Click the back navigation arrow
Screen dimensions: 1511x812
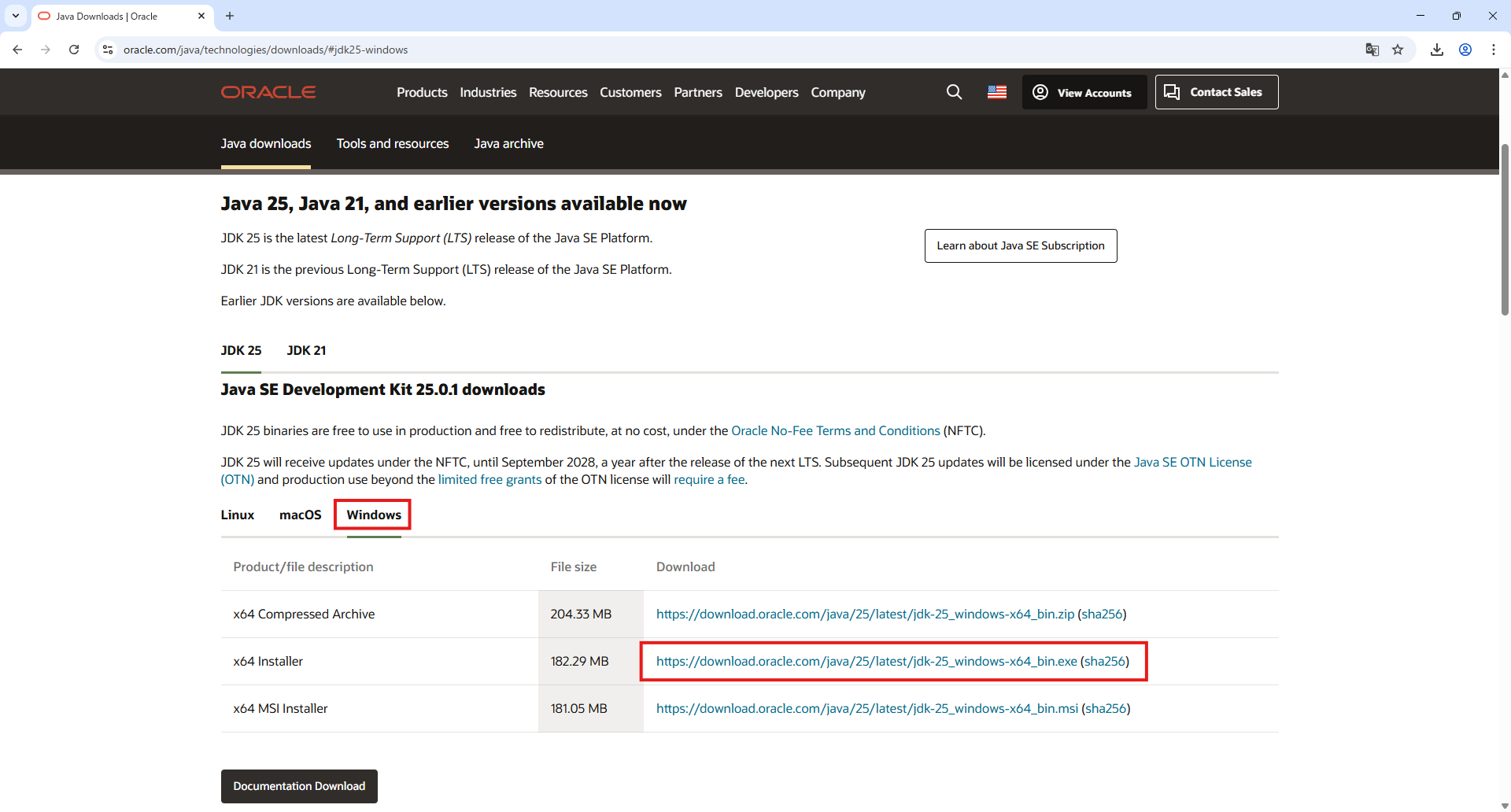[x=17, y=50]
